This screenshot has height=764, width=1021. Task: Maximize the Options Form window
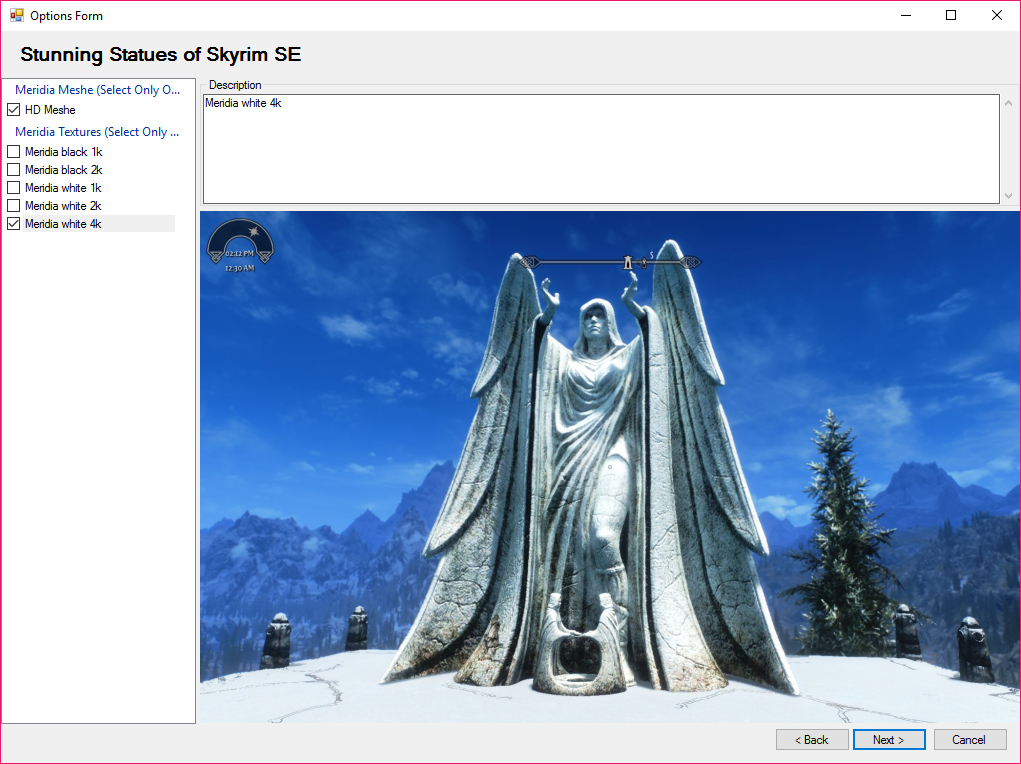click(x=951, y=15)
